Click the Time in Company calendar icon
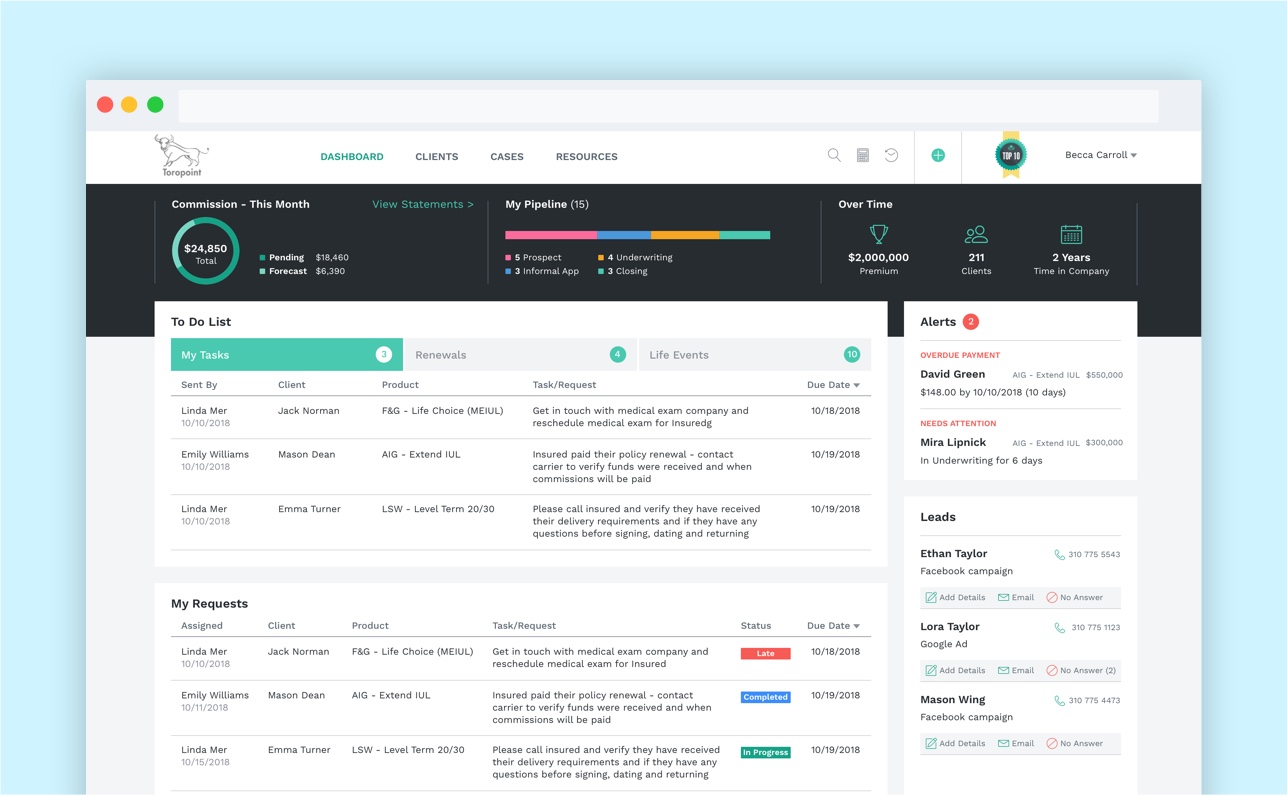 coord(1071,235)
